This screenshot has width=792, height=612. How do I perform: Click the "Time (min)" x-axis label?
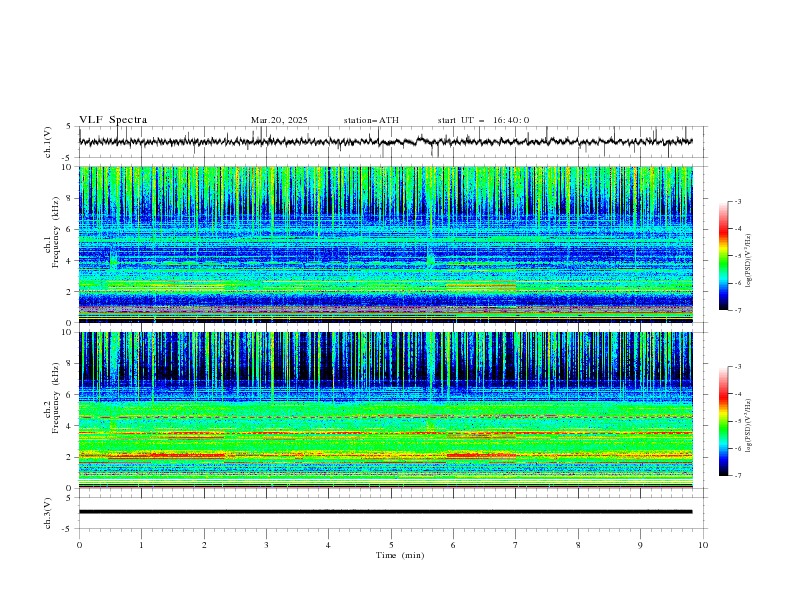click(400, 555)
